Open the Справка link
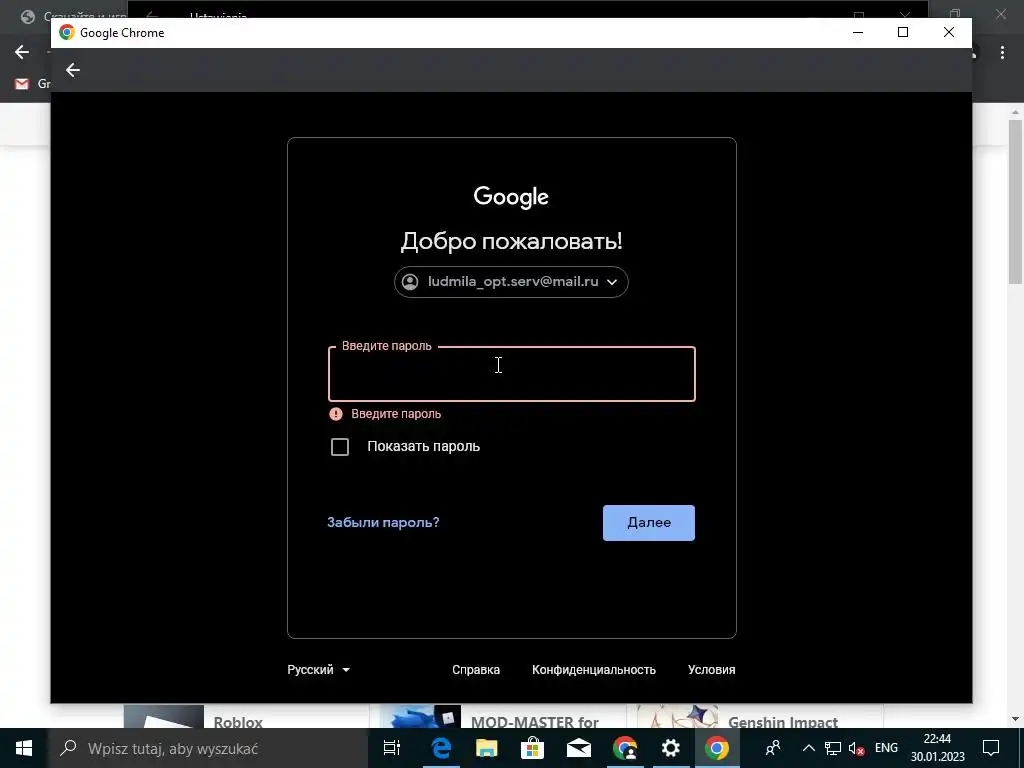1024x768 pixels. (x=476, y=669)
